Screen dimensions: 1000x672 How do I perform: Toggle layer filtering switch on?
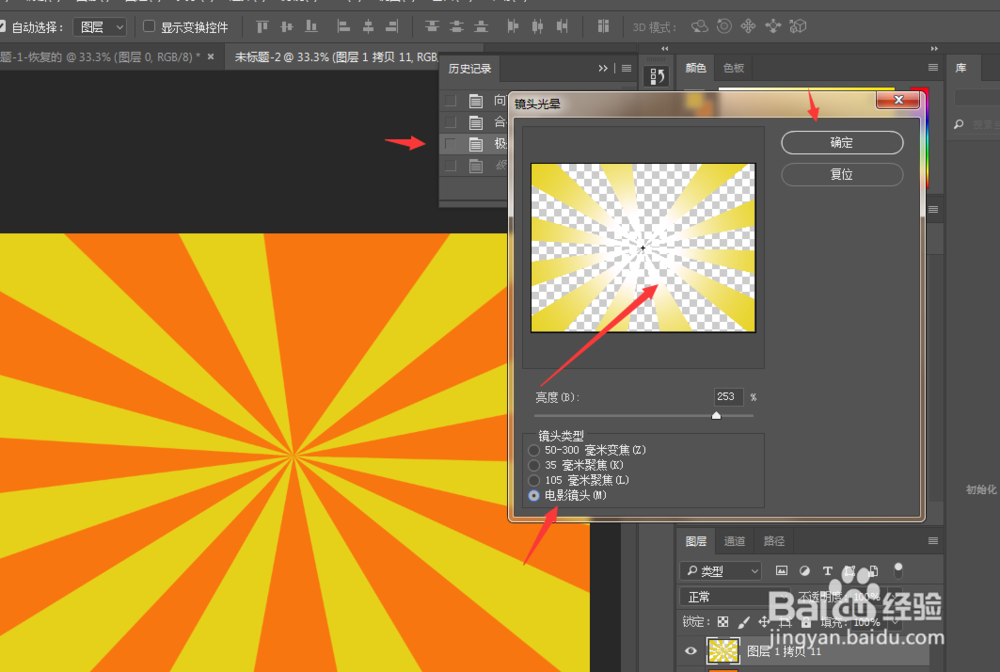coord(898,569)
